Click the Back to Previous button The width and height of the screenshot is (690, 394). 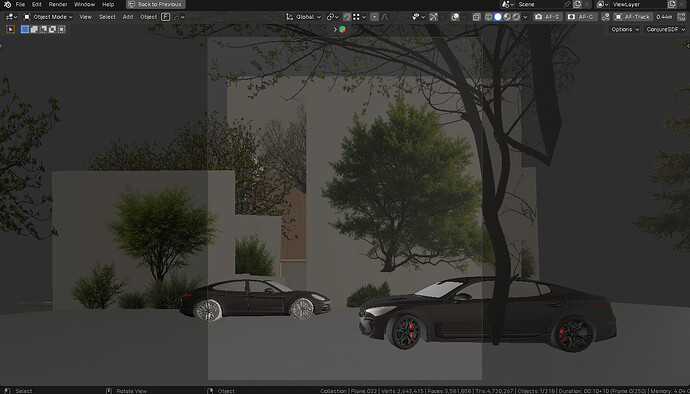(x=155, y=4)
